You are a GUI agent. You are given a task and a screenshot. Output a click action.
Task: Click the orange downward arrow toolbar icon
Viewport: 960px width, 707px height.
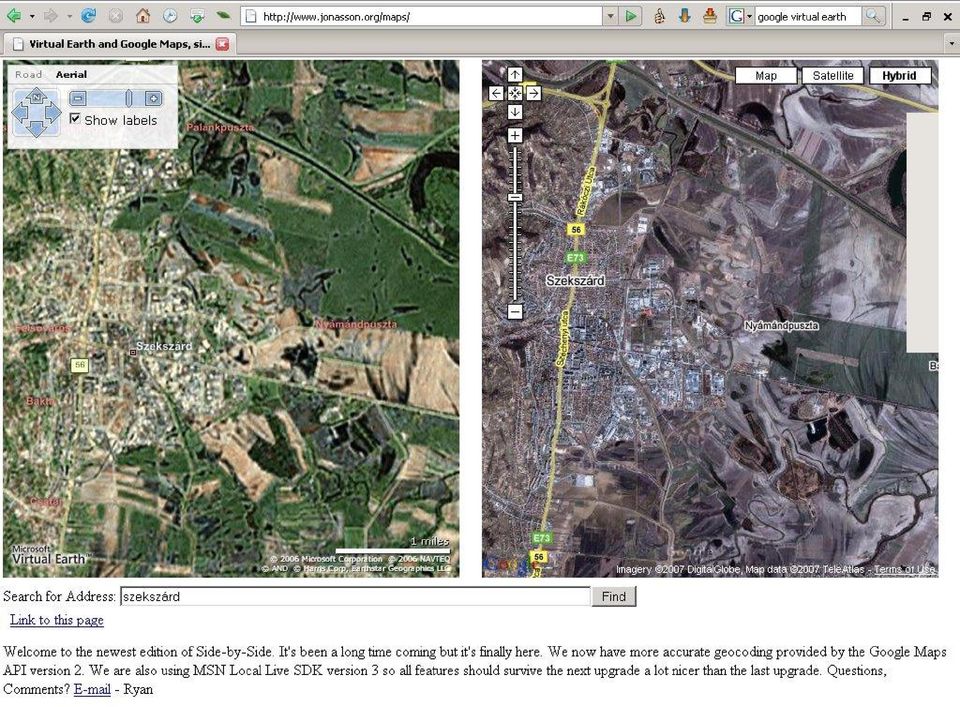(684, 17)
